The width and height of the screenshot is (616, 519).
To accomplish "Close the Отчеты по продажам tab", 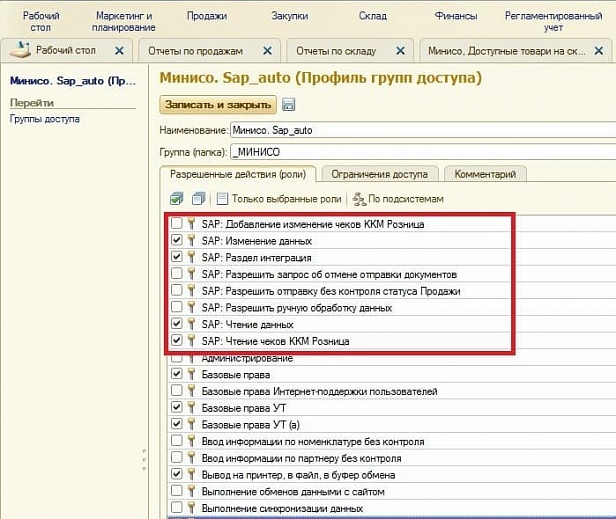I will 268,51.
